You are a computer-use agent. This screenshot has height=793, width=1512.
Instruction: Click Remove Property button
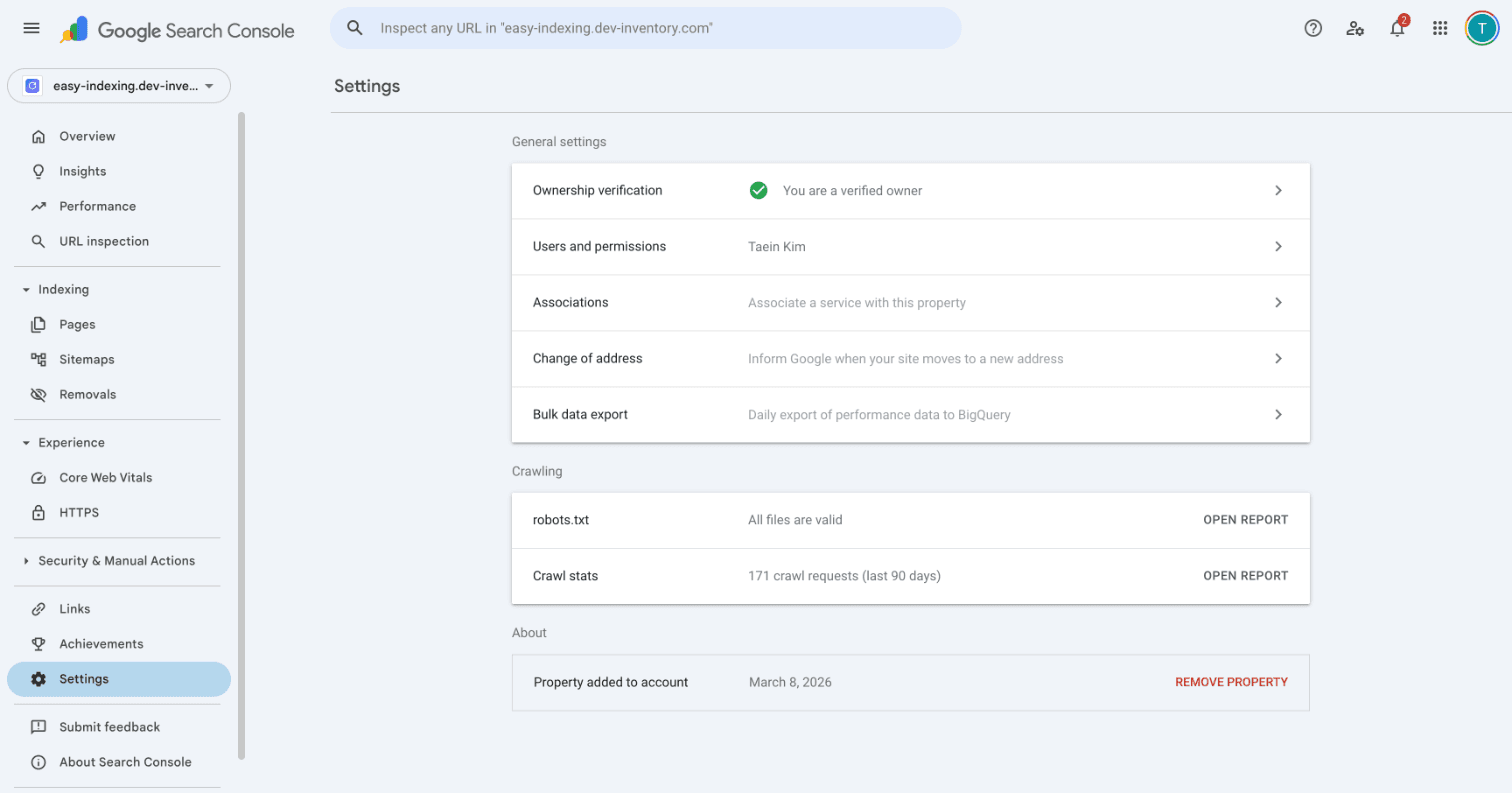[x=1231, y=682]
